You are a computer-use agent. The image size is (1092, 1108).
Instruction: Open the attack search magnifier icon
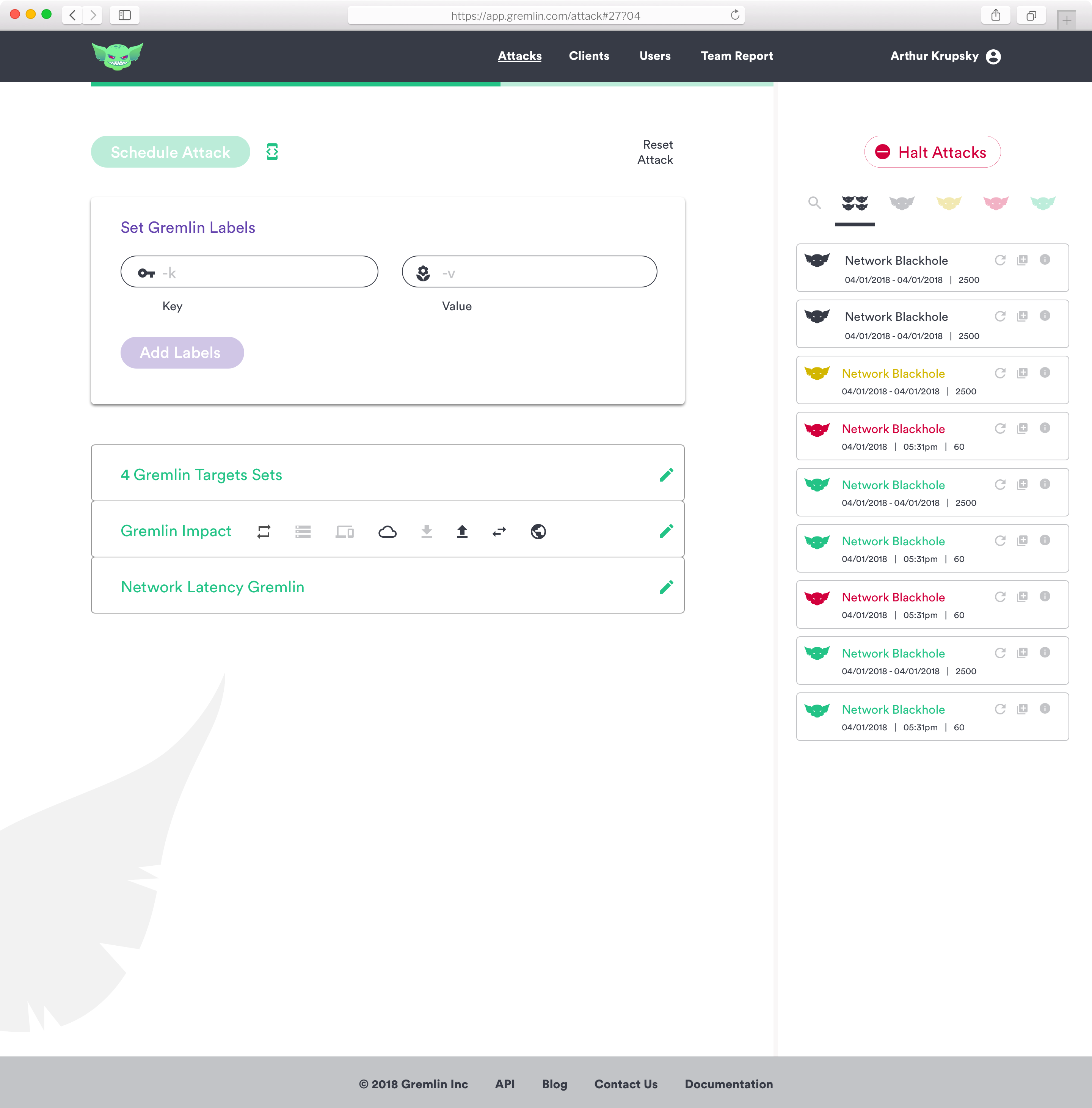[814, 202]
